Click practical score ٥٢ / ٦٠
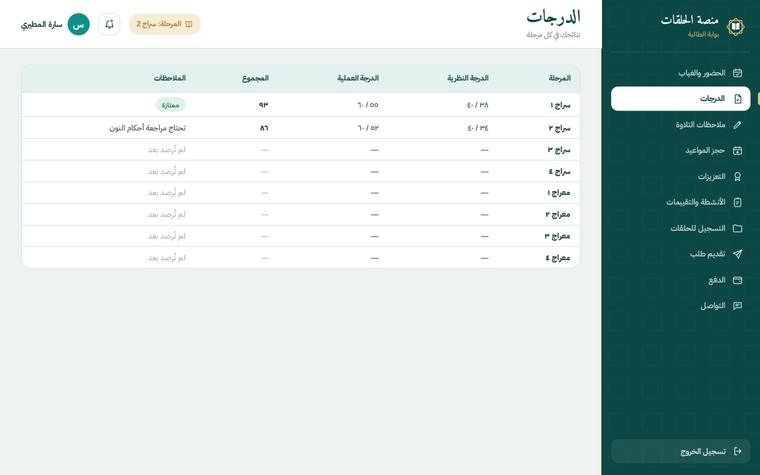 (x=368, y=128)
